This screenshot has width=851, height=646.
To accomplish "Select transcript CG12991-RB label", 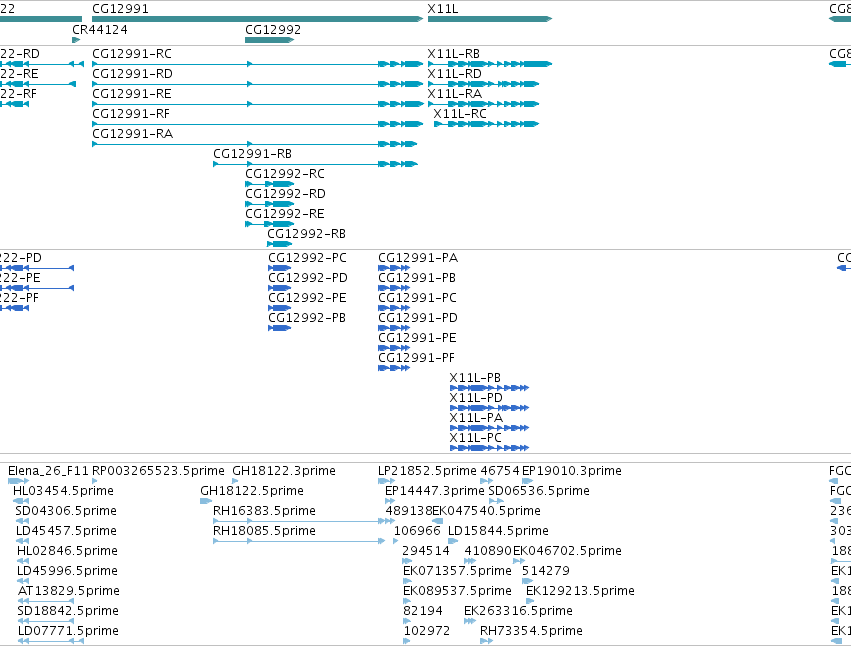I will pyautogui.click(x=252, y=154).
